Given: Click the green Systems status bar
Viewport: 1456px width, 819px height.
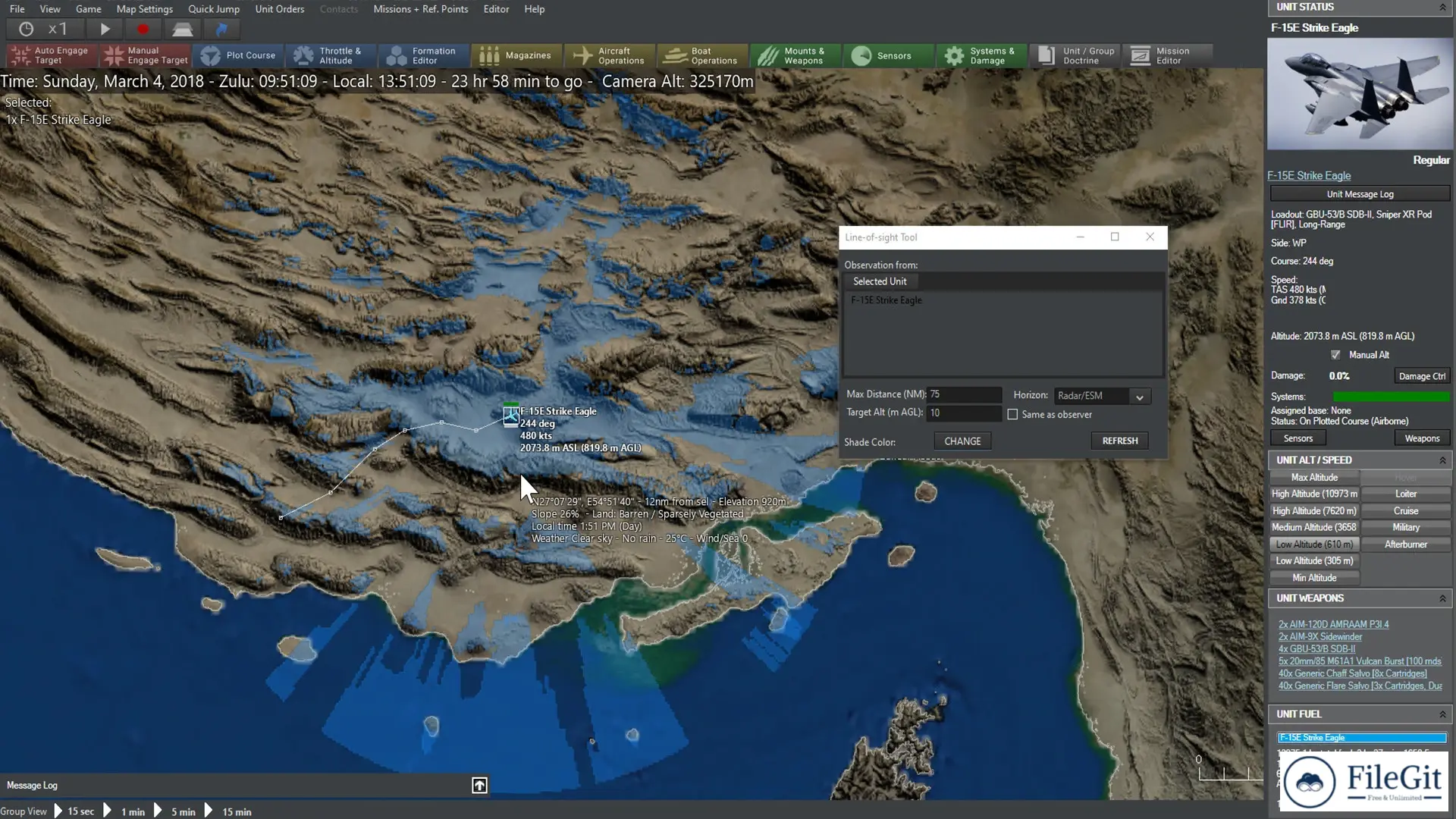Looking at the screenshot, I should pos(1391,397).
